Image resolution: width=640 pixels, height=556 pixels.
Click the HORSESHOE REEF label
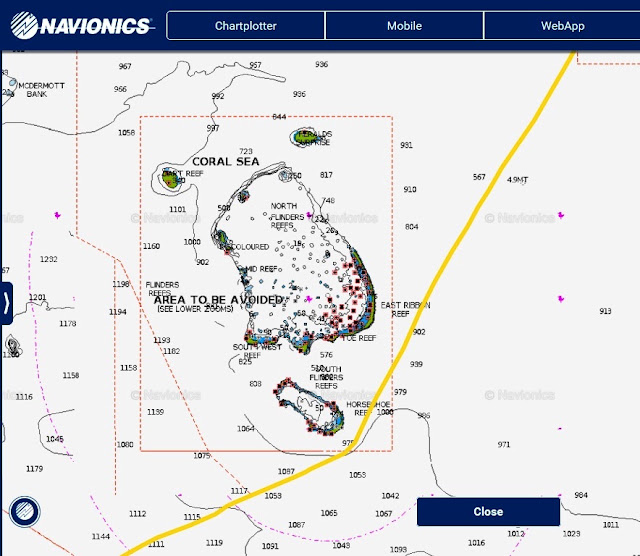[x=367, y=408]
